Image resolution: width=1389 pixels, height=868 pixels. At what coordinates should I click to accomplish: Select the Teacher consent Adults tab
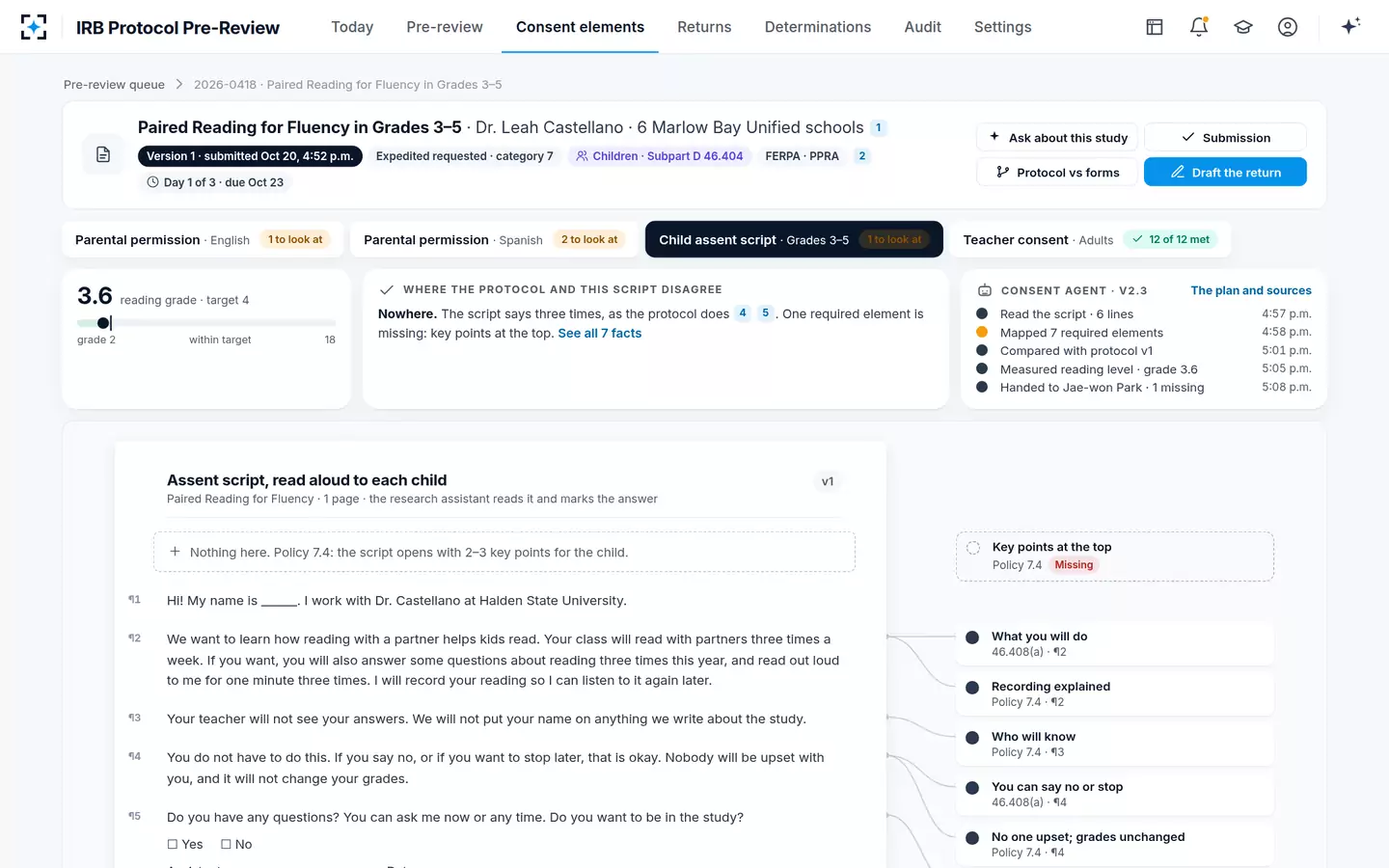[1089, 239]
